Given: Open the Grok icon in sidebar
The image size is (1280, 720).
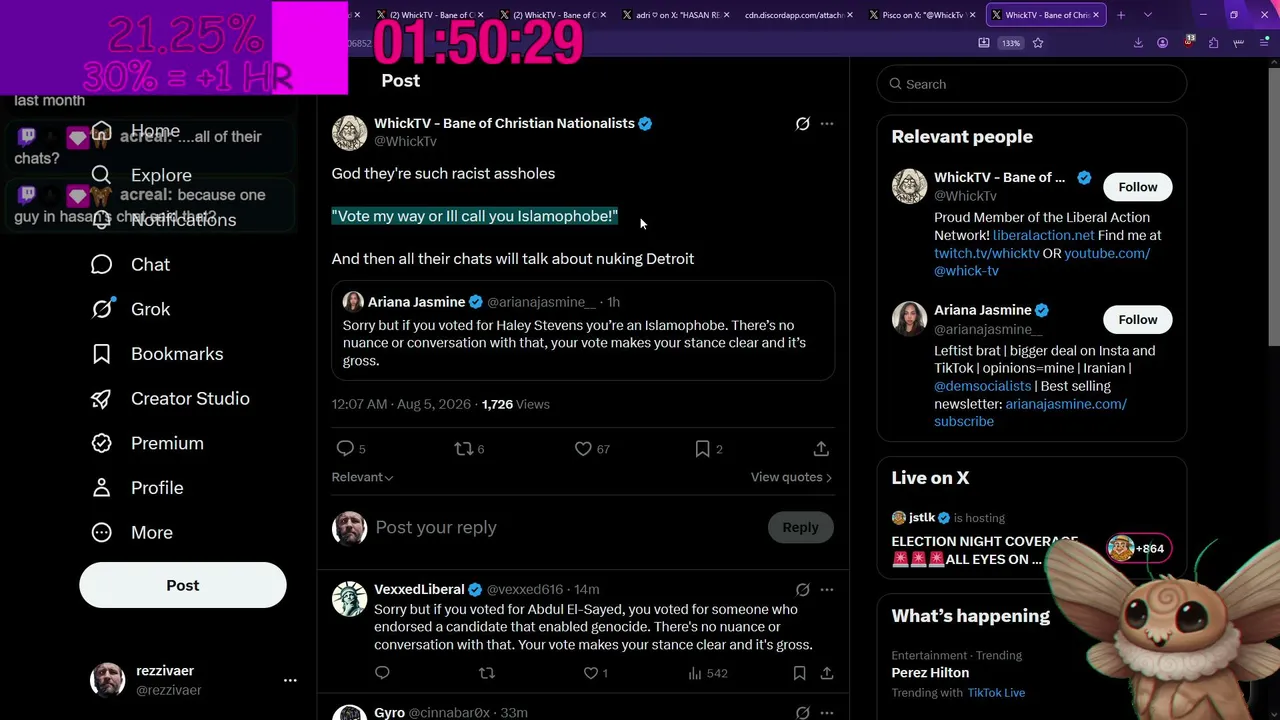Looking at the screenshot, I should [101, 309].
